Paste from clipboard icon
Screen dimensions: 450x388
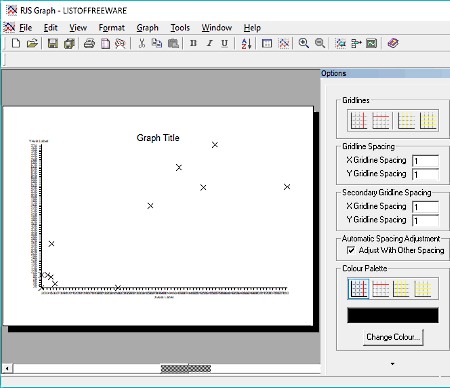[x=173, y=43]
